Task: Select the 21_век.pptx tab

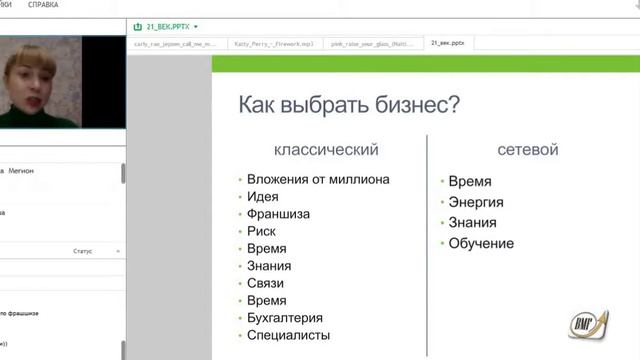Action: coord(448,43)
